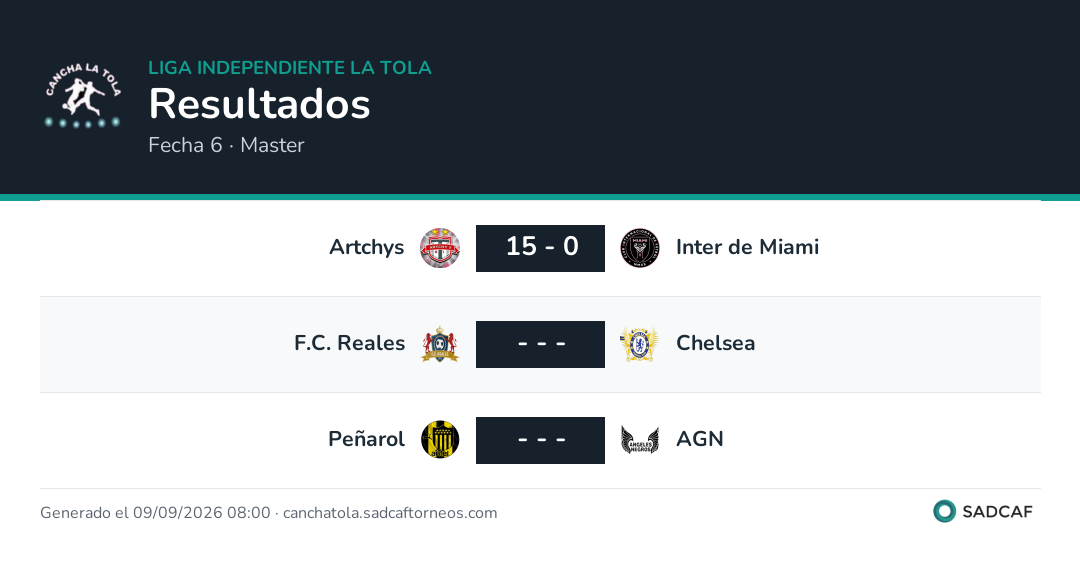Click the SADCAF ring logo icon

944,511
